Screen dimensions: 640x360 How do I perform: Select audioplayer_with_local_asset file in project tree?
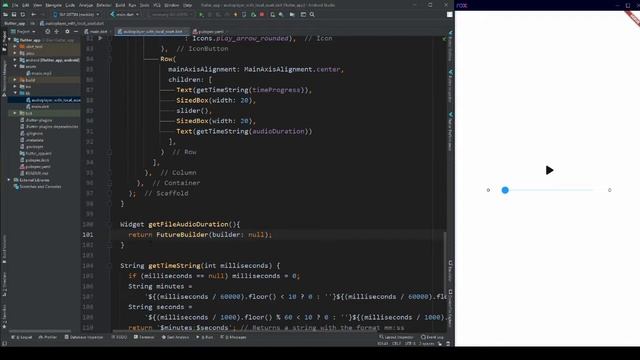(x=53, y=100)
